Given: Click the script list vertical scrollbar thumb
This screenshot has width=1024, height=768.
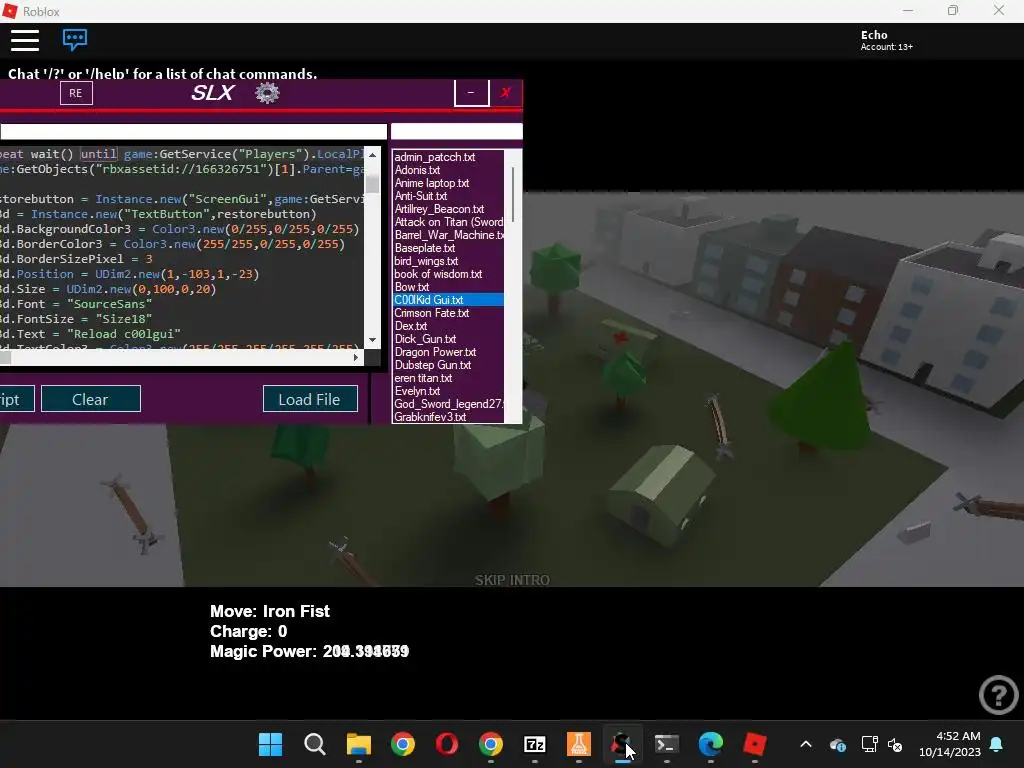Looking at the screenshot, I should click(x=513, y=195).
